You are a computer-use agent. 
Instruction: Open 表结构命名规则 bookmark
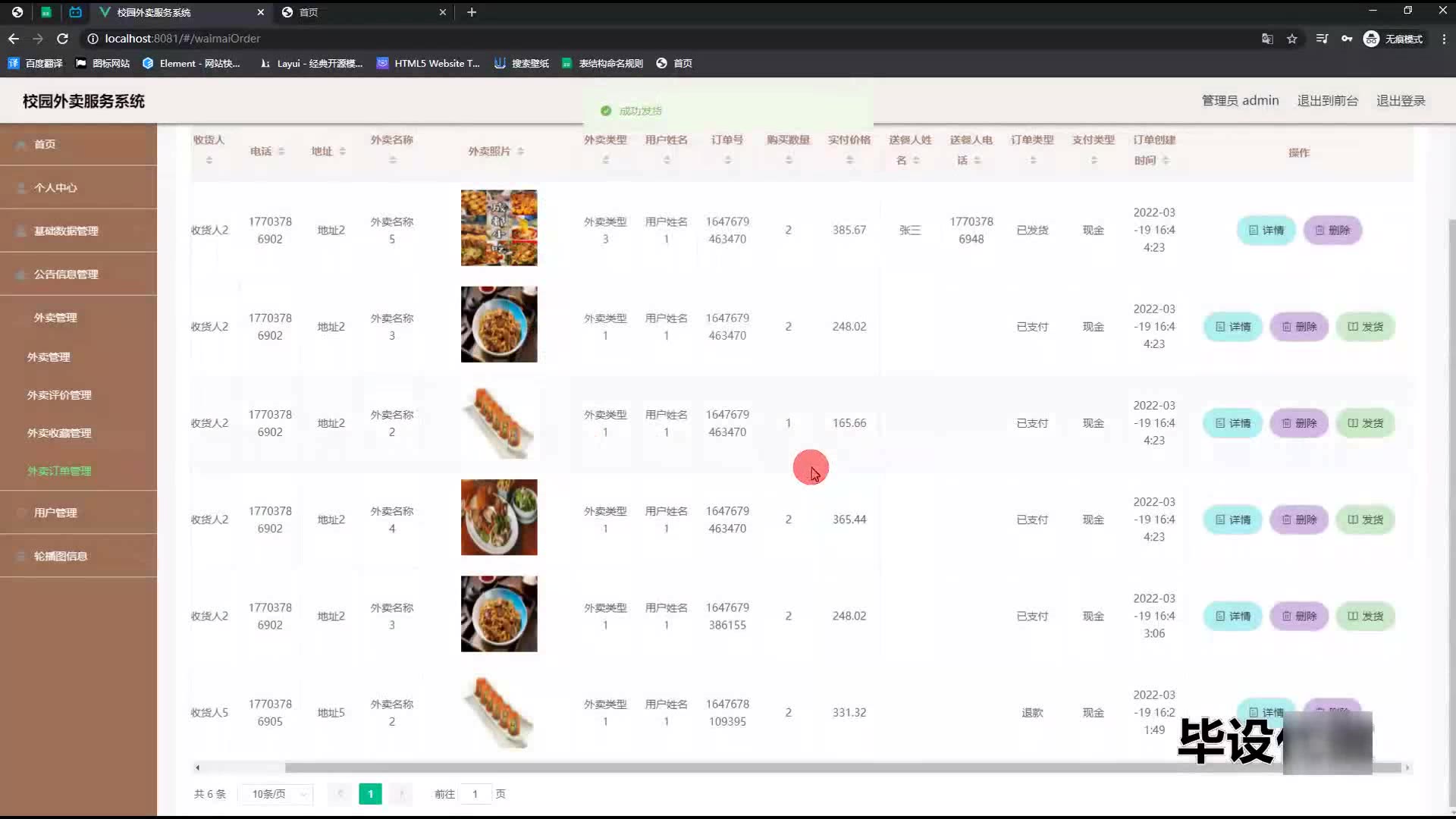(603, 63)
